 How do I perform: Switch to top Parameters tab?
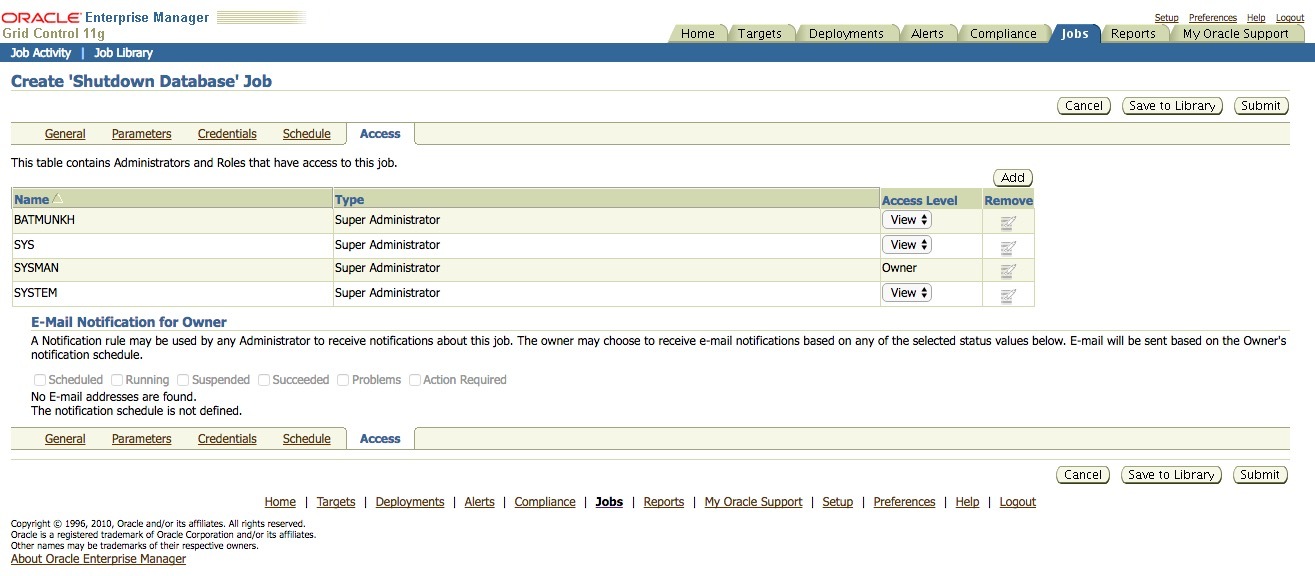(x=142, y=134)
